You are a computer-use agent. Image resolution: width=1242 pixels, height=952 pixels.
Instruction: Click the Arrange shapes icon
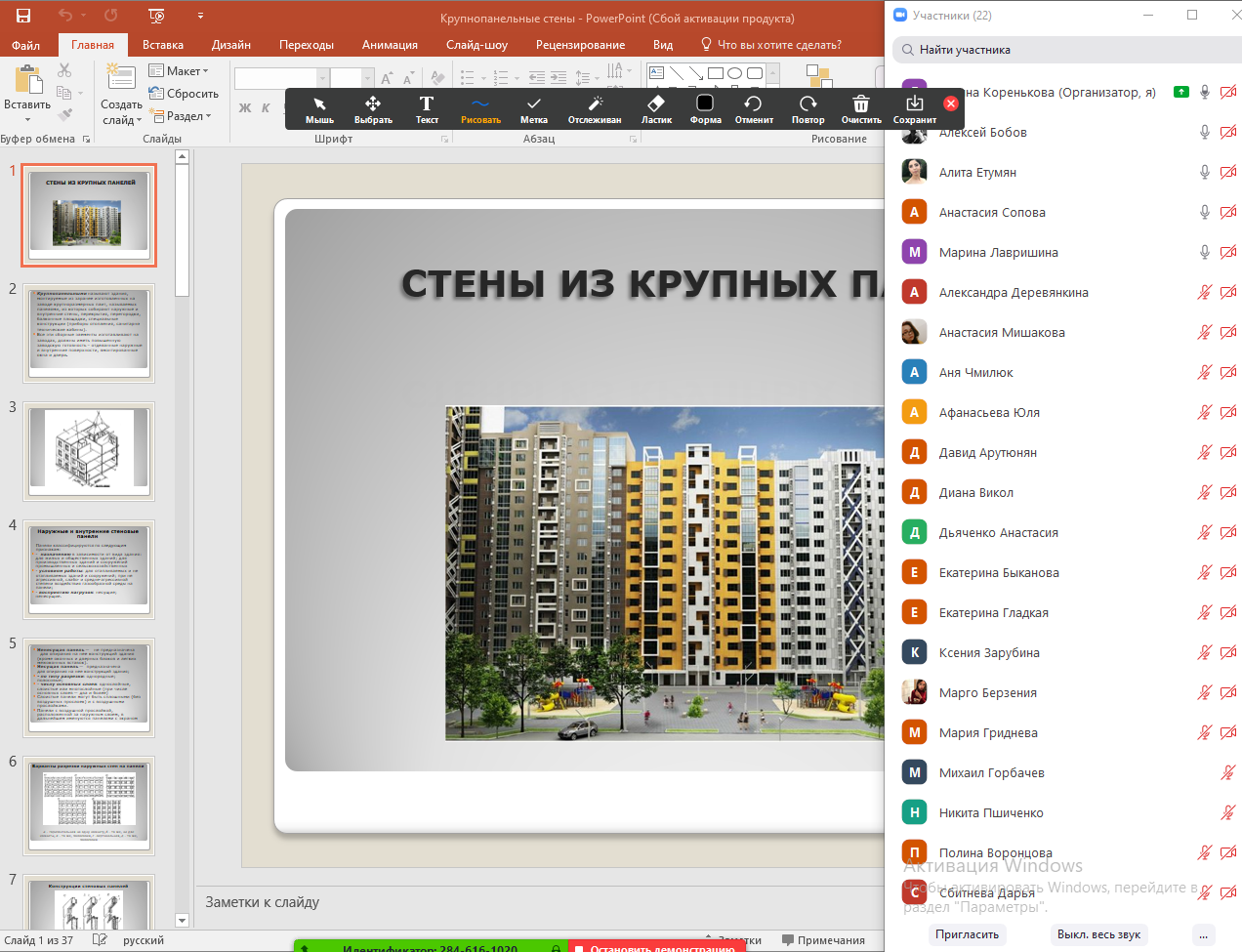coord(818,76)
